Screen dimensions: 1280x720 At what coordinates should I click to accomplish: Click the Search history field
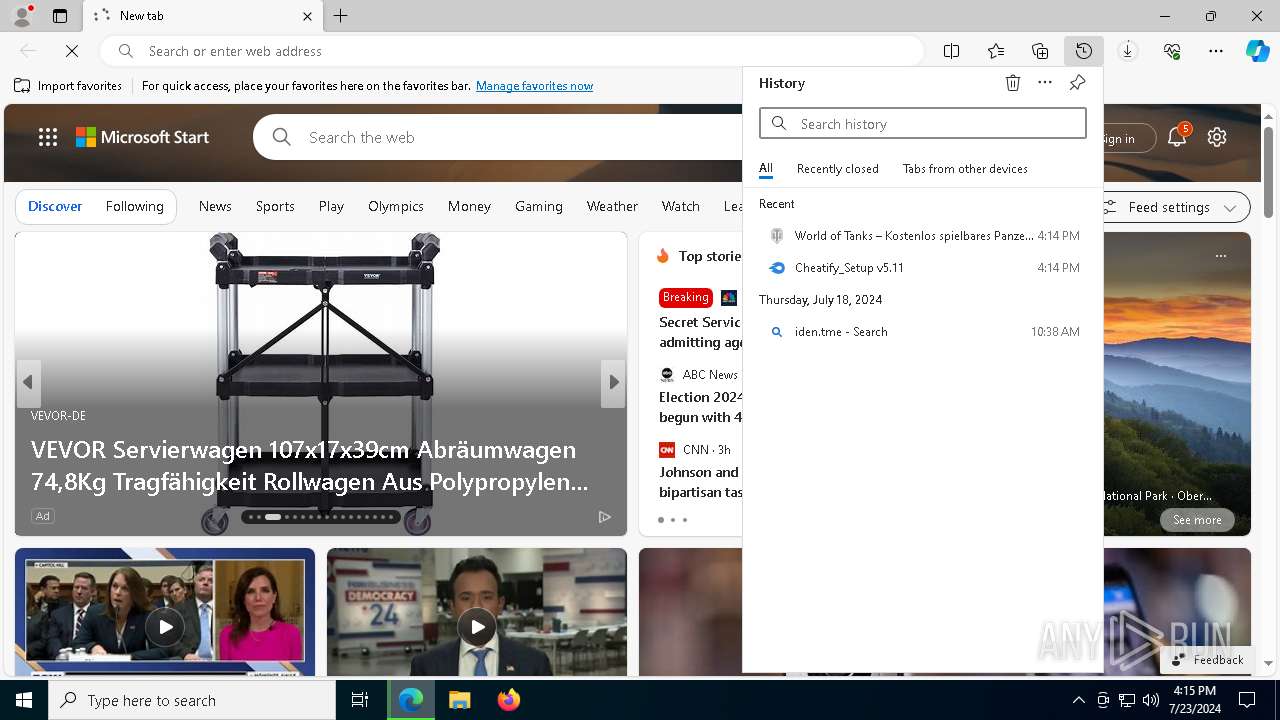pos(922,124)
